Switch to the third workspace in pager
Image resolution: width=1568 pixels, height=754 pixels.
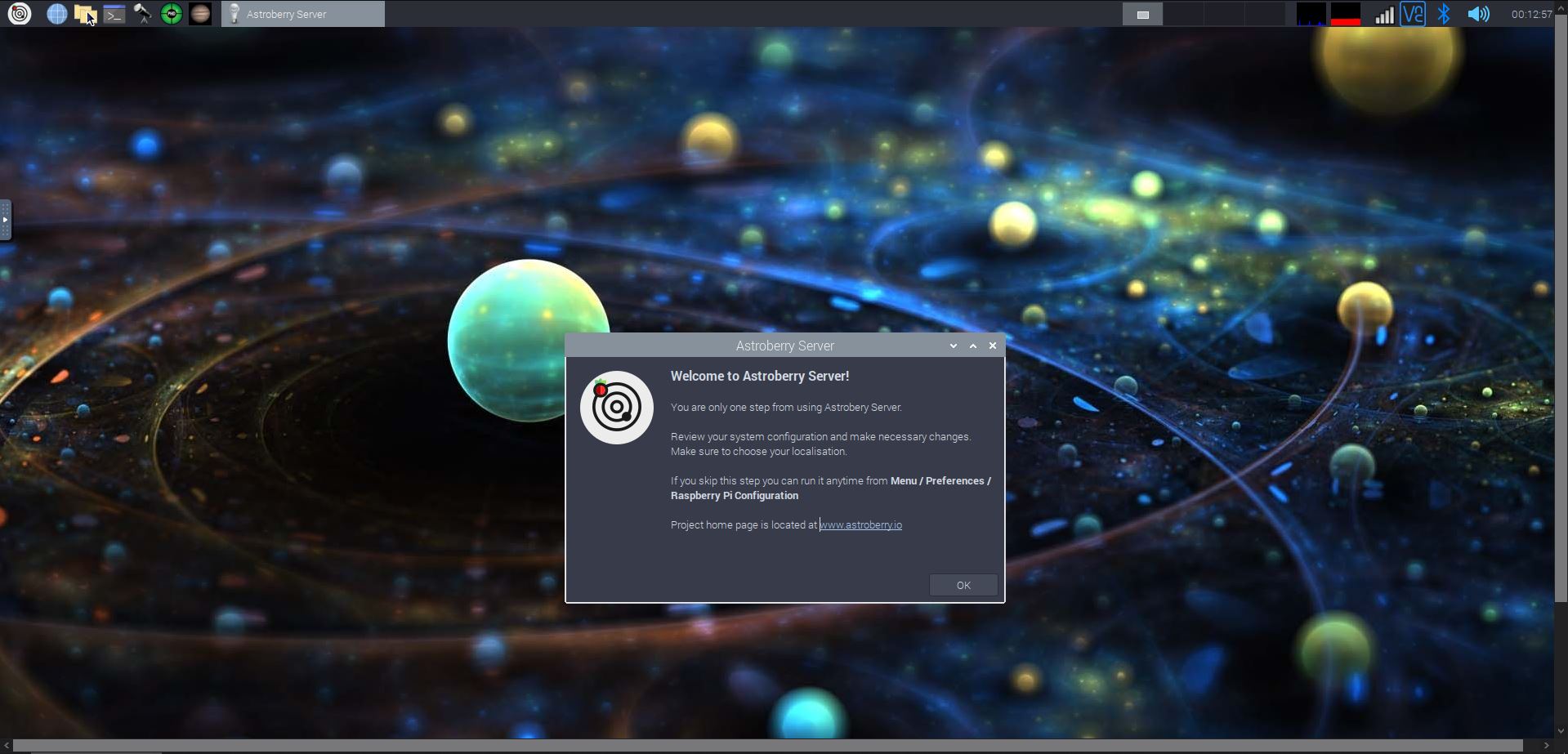[1224, 14]
